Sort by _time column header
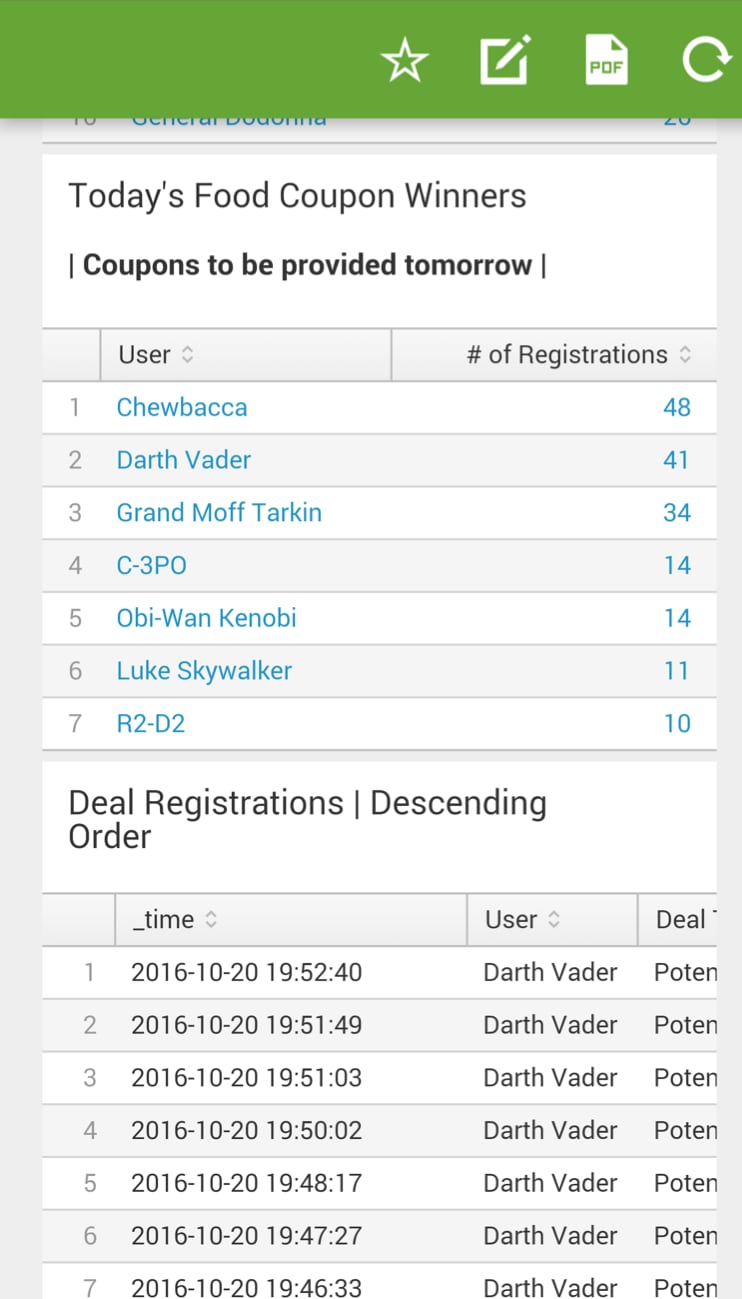The height and width of the screenshot is (1299, 742). pyautogui.click(x=291, y=920)
